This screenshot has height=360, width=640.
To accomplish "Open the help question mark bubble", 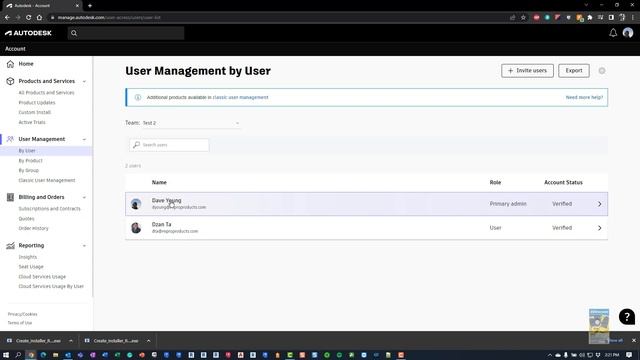I will click(x=627, y=317).
